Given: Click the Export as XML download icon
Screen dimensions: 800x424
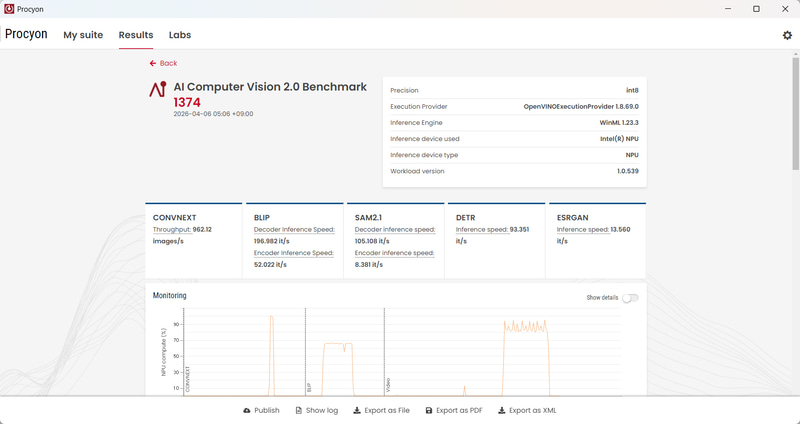Looking at the screenshot, I should tap(502, 410).
